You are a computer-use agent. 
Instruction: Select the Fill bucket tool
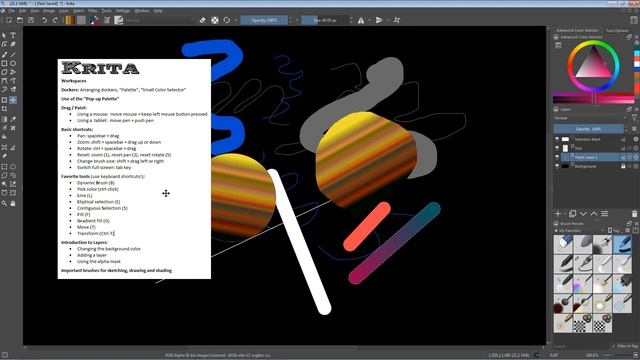coord(4,137)
